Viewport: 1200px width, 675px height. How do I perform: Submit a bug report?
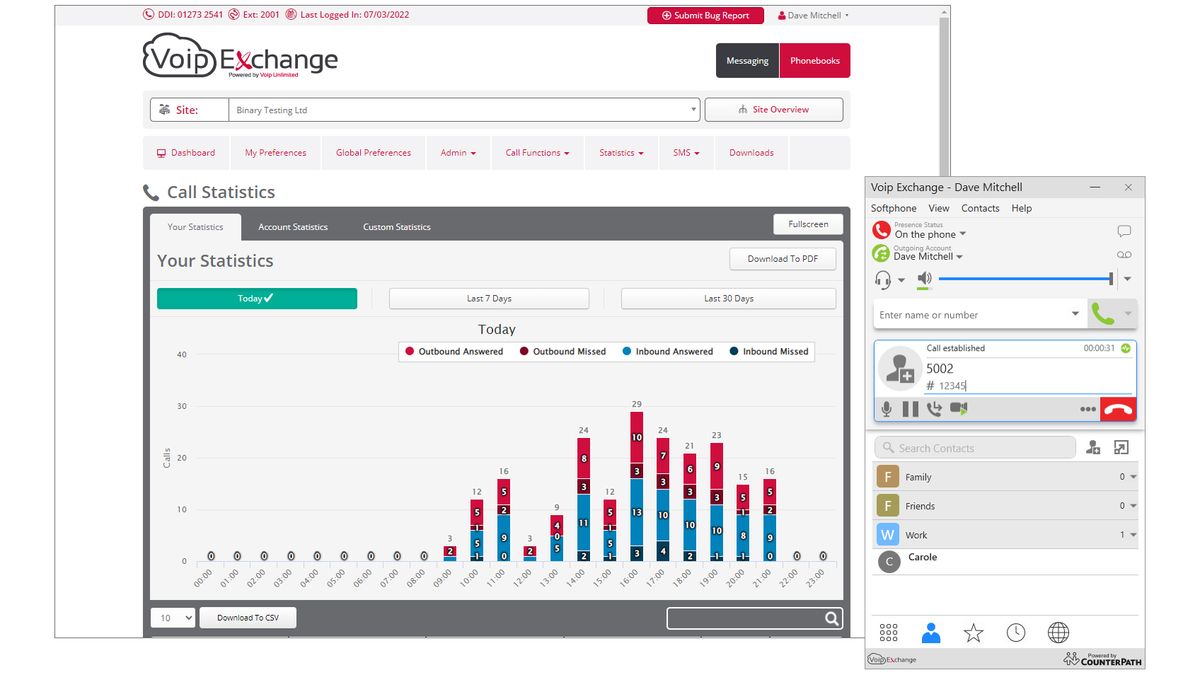[x=705, y=15]
